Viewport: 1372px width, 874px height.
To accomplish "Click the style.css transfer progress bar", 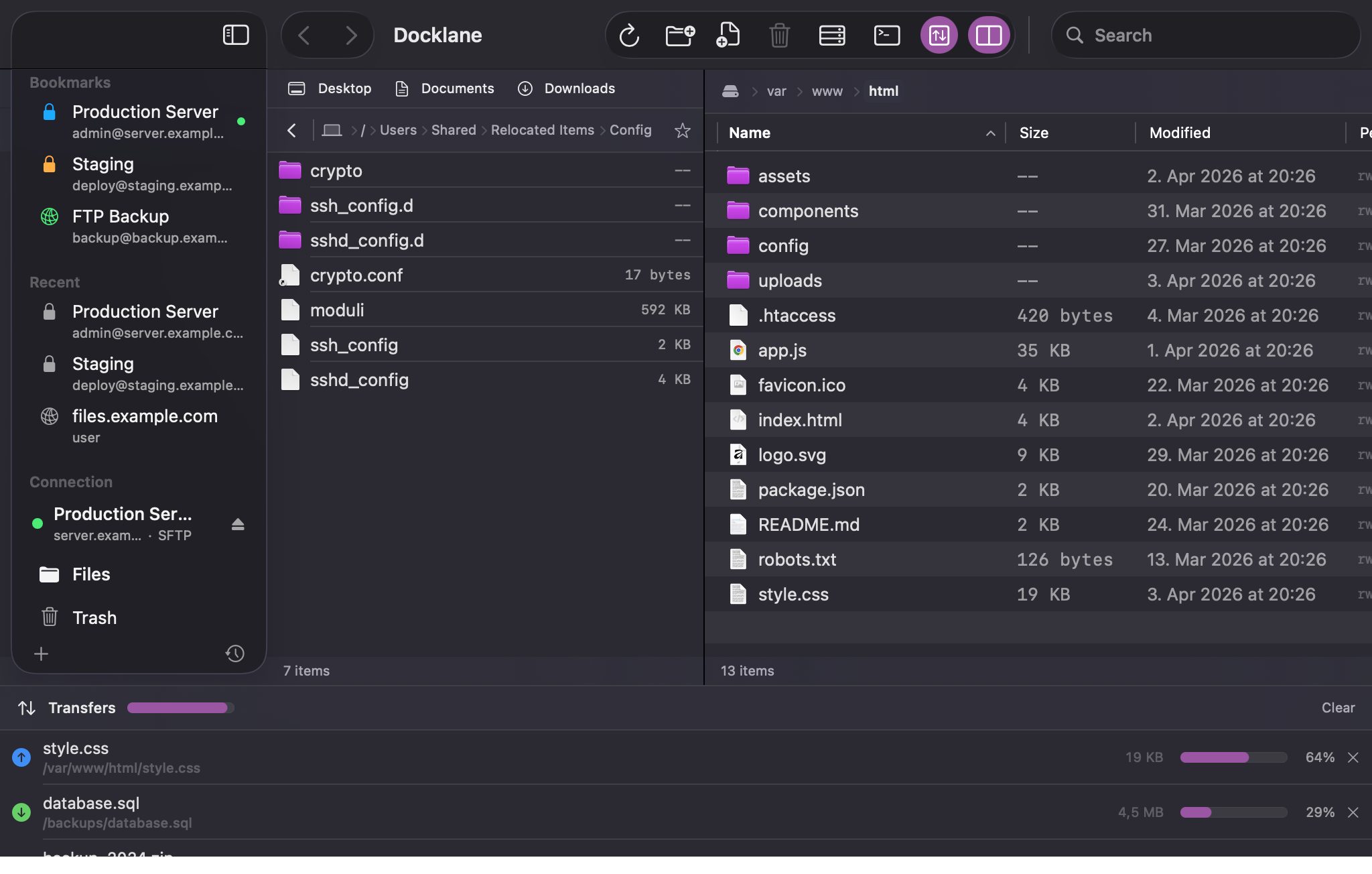I will point(1233,757).
